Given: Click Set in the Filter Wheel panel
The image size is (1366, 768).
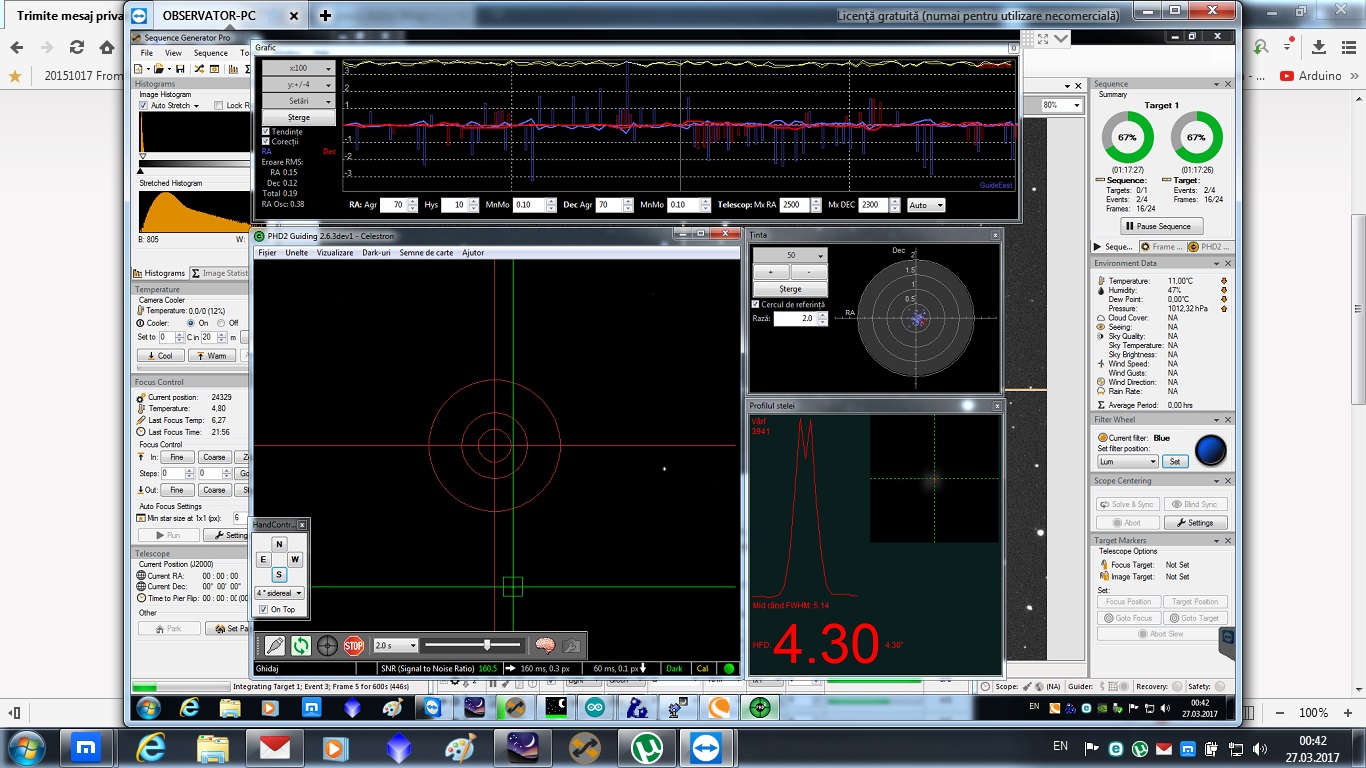Looking at the screenshot, I should tap(1175, 462).
